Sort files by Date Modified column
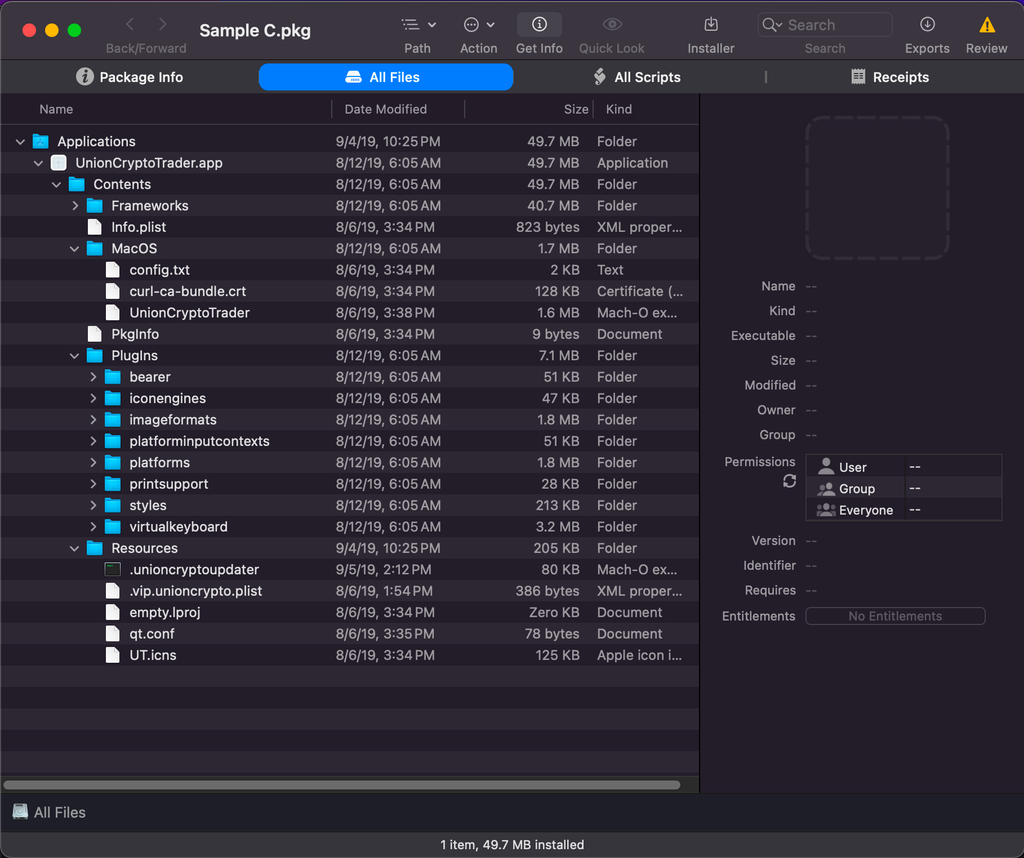Viewport: 1024px width, 858px height. click(x=386, y=109)
